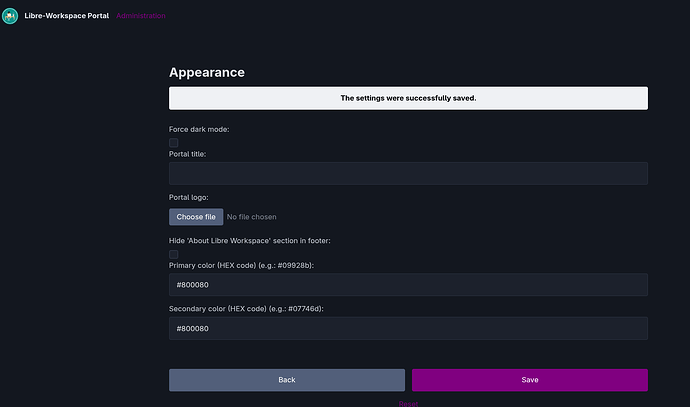The image size is (690, 407).
Task: Open the Administration menu link
Action: click(x=141, y=16)
